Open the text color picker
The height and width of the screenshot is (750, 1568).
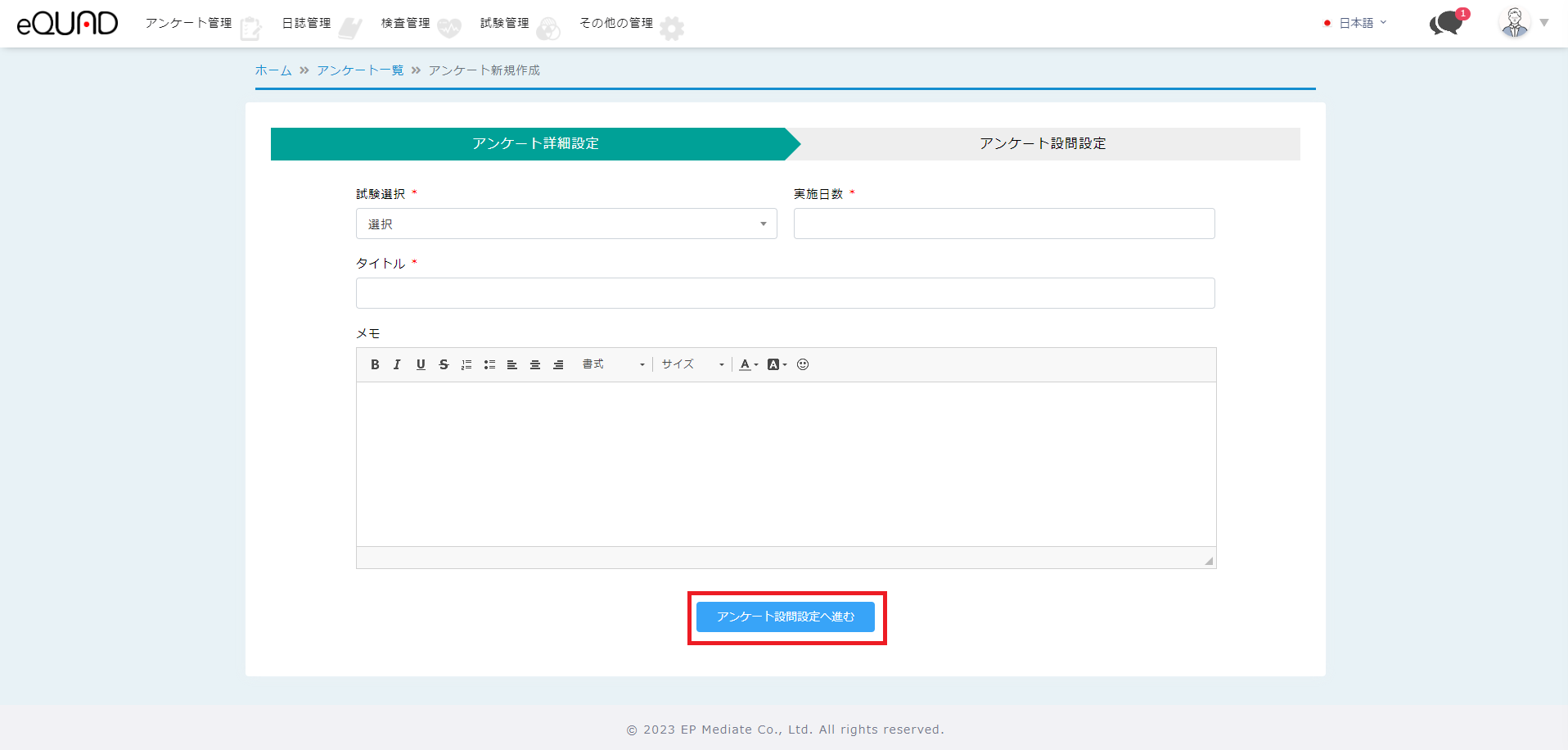[748, 364]
